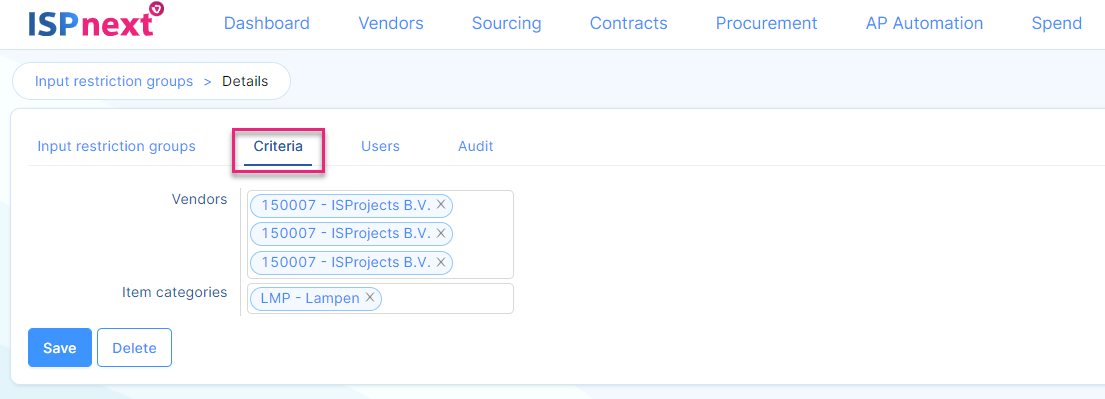Viewport: 1105px width, 399px height.
Task: Open the Vendors menu
Action: point(390,23)
